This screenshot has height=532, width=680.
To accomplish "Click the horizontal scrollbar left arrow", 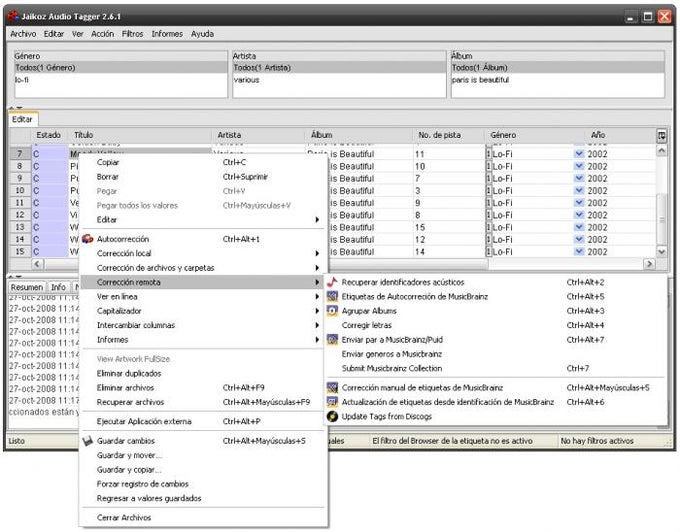I will point(37,264).
